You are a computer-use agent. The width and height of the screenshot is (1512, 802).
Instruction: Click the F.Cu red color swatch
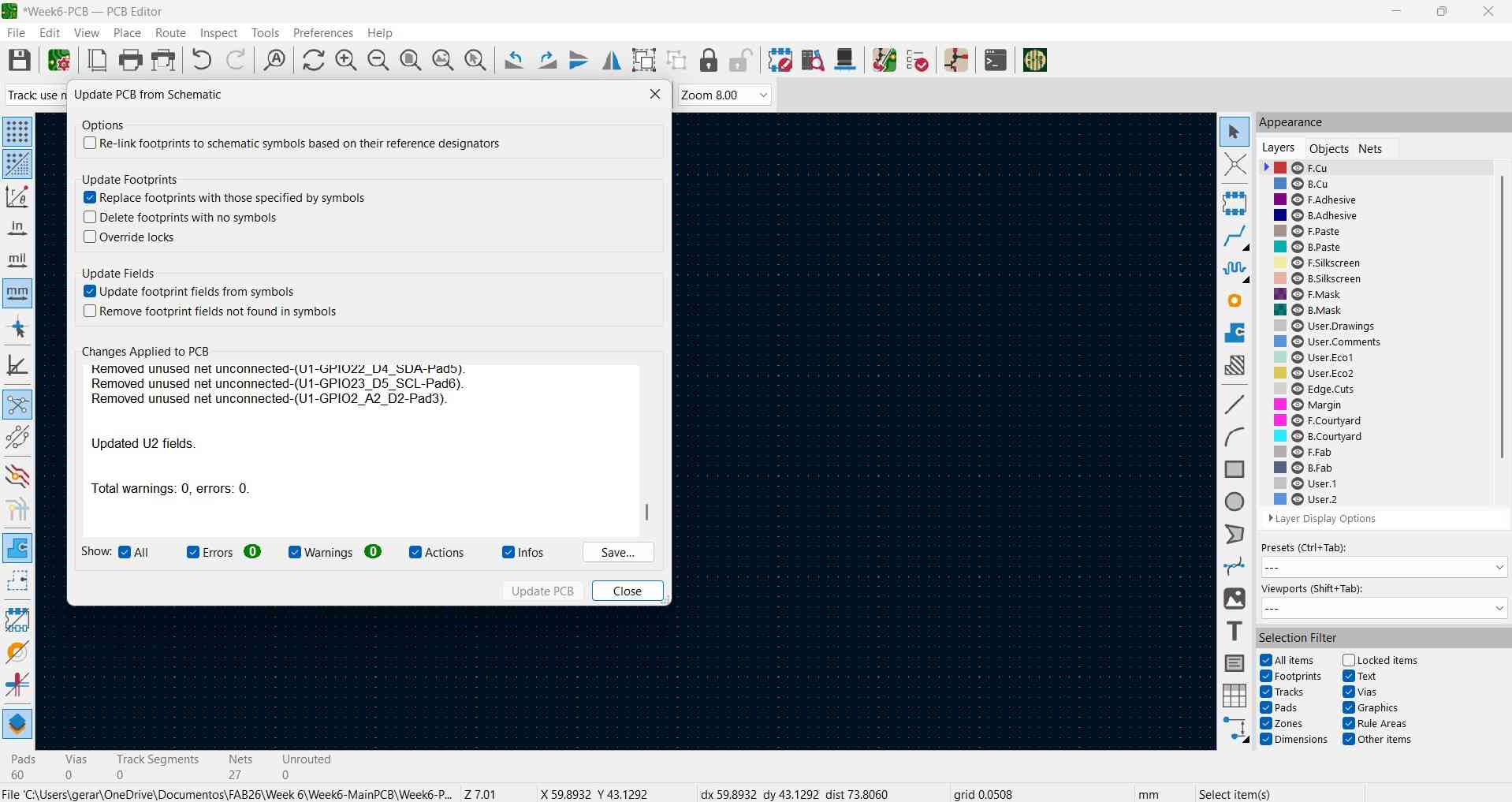[1280, 168]
